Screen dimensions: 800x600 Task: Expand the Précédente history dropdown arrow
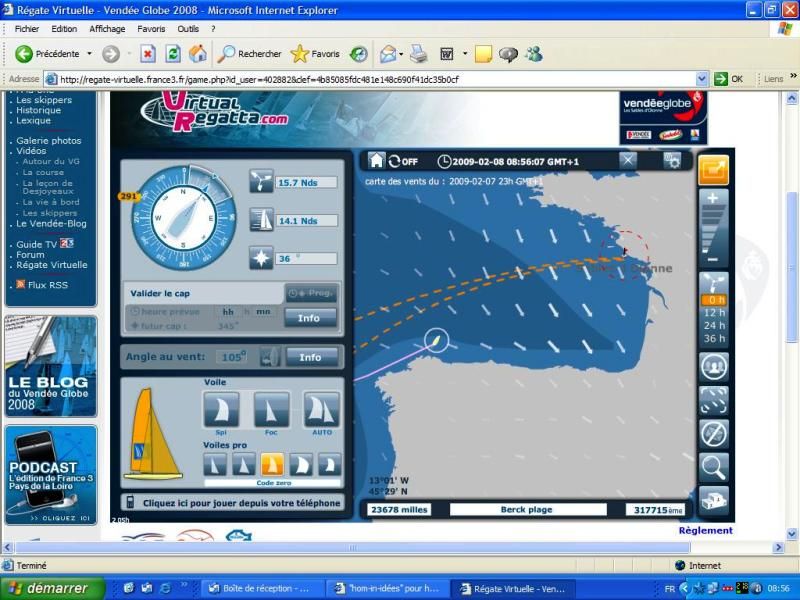(x=89, y=54)
